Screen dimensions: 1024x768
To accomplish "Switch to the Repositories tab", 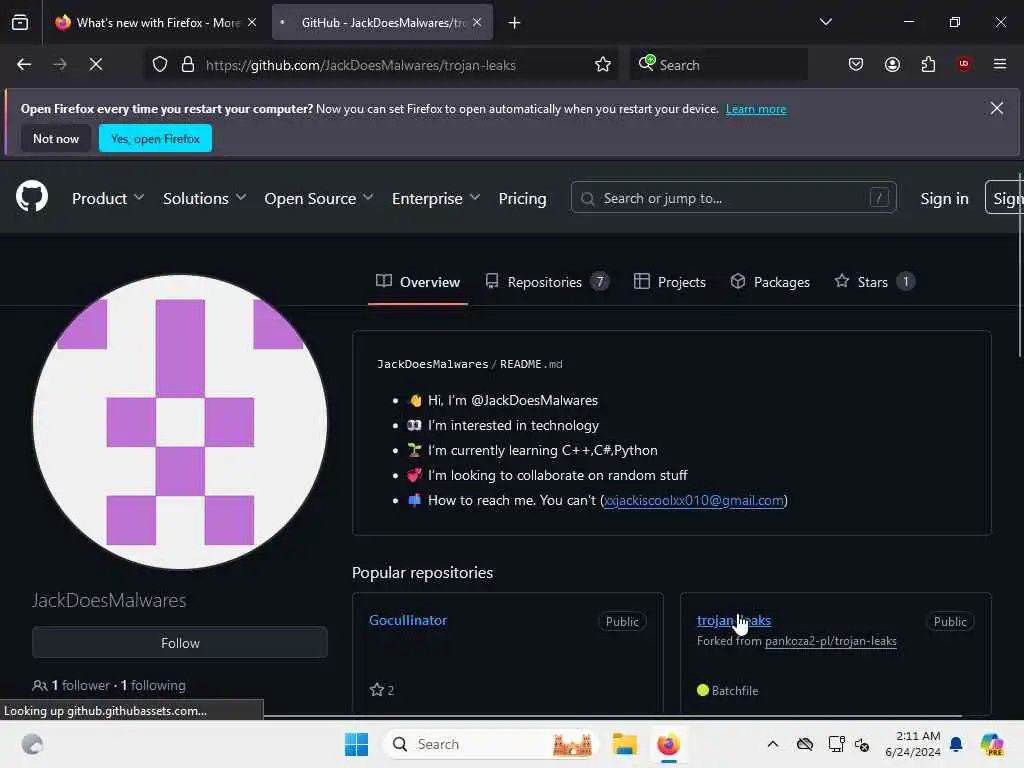I will 547,282.
